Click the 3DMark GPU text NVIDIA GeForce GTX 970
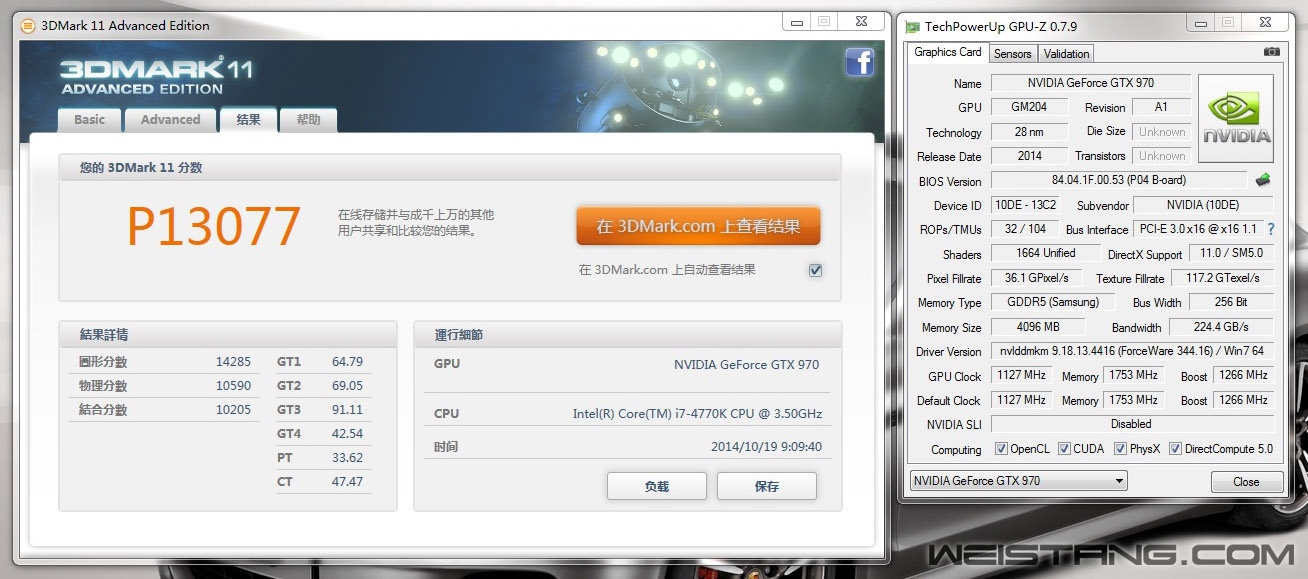Viewport: 1308px width, 579px height. click(x=746, y=365)
